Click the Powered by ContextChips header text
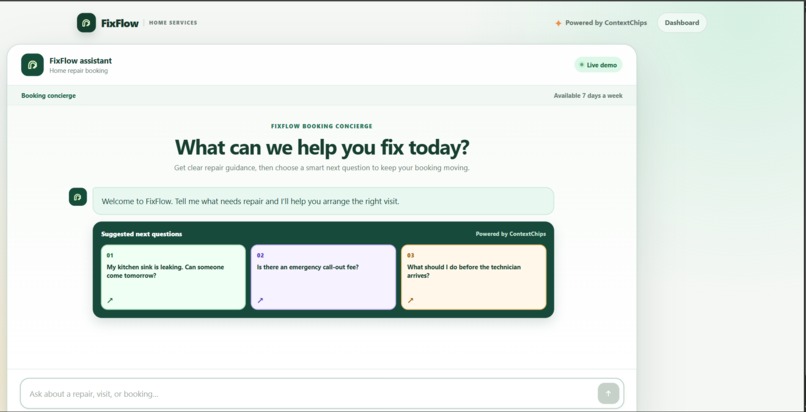This screenshot has height=412, width=806. click(606, 23)
